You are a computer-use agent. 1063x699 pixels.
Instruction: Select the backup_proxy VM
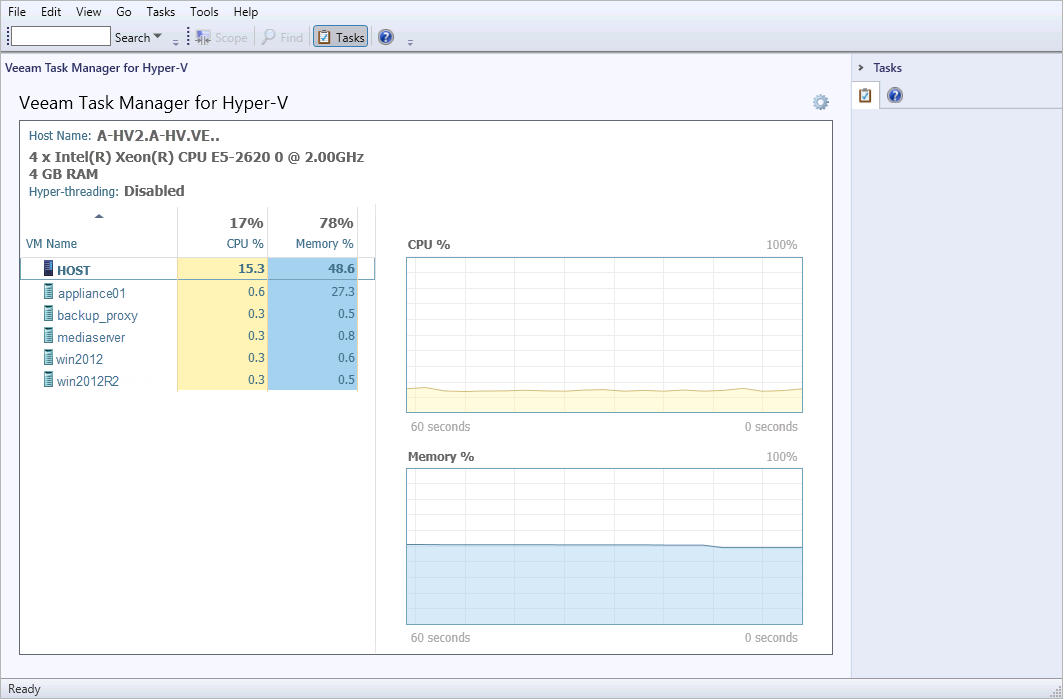point(97,315)
